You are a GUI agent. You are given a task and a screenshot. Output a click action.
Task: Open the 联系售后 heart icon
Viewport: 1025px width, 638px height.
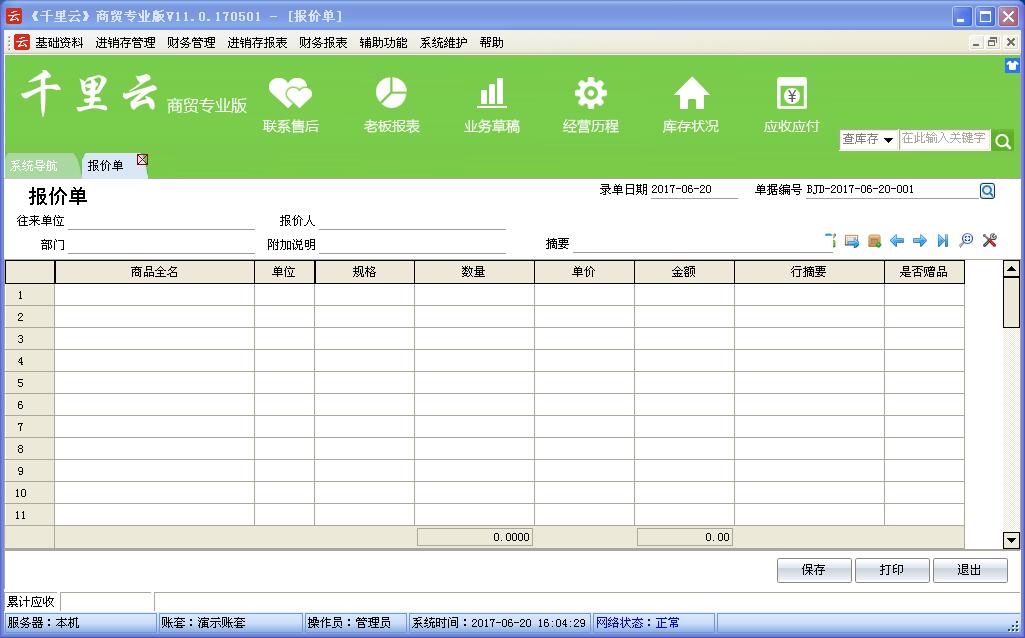[x=291, y=95]
